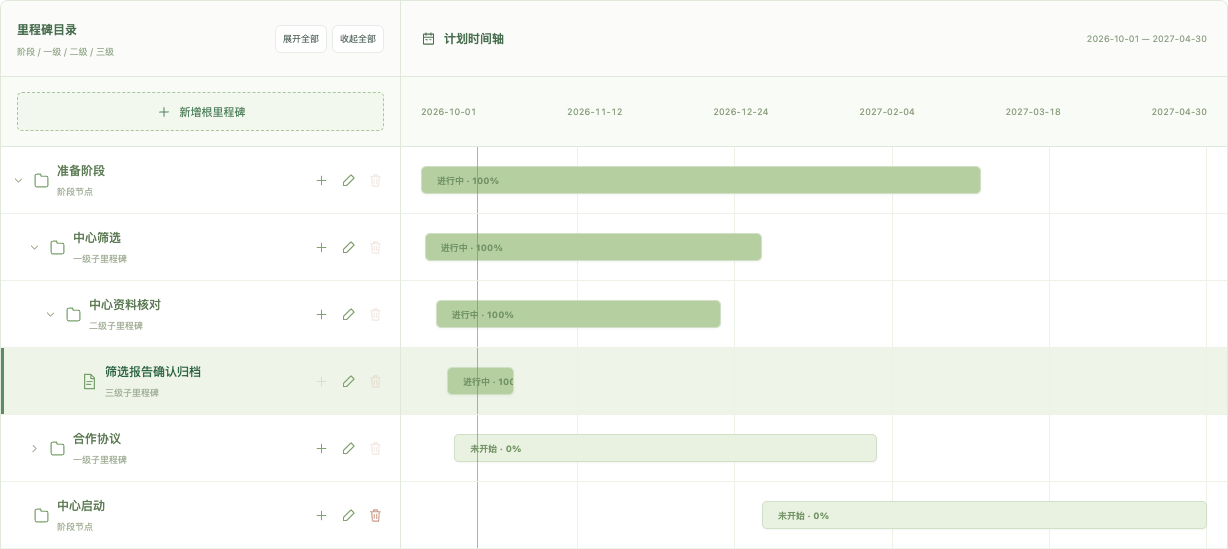
Task: Select the 中心启动 tree row
Action: point(200,516)
